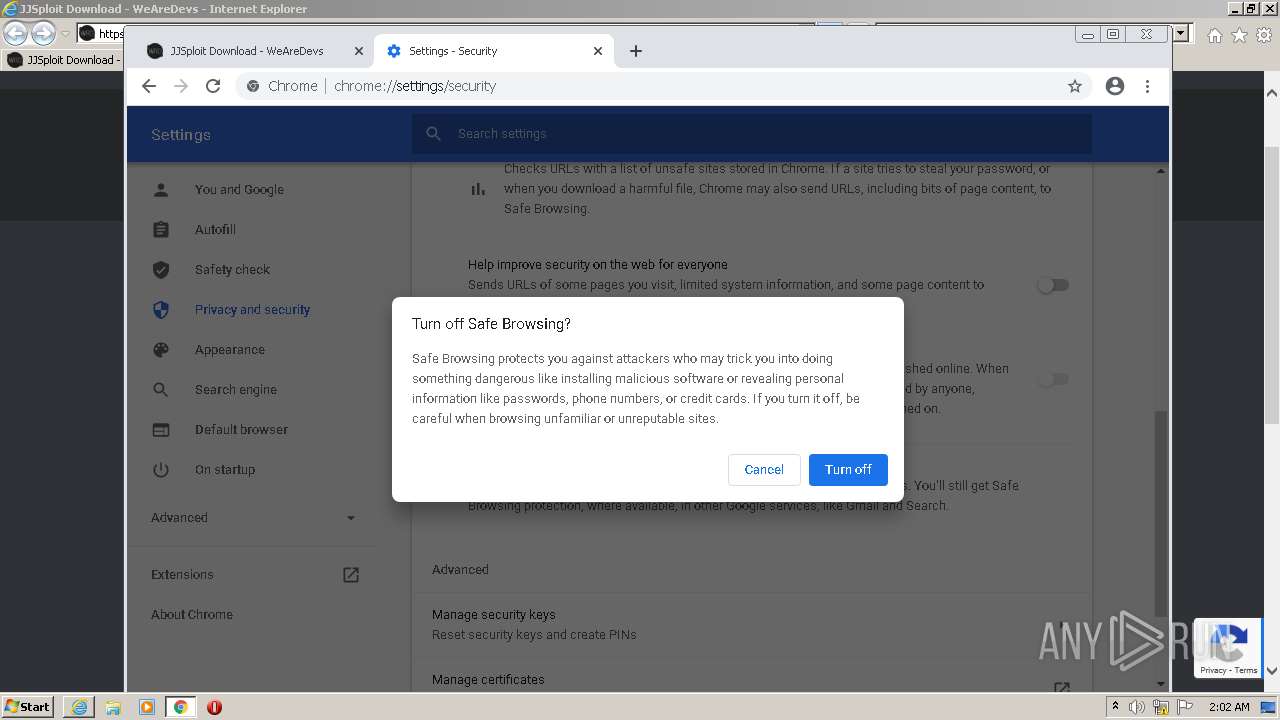Cancel the Safe Browsing dialog
1280x720 pixels.
(x=764, y=469)
